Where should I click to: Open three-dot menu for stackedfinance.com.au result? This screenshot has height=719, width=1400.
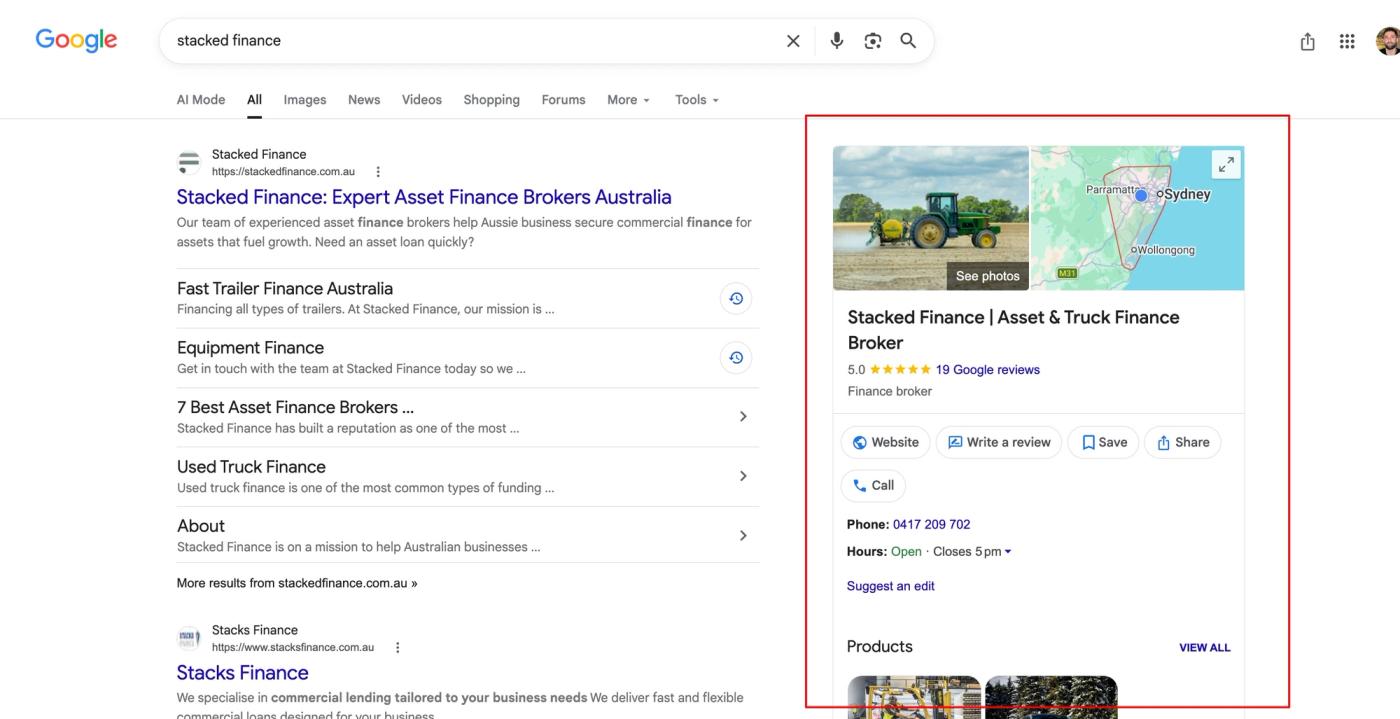pyautogui.click(x=378, y=172)
